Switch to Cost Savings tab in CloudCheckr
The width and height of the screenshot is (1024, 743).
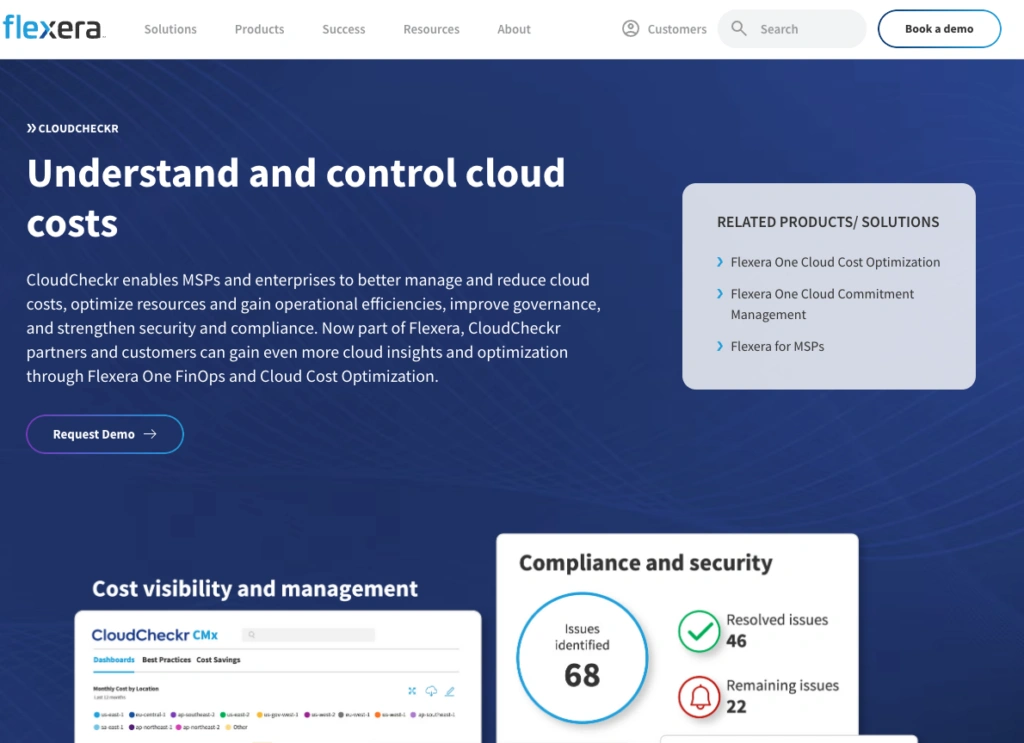218,660
